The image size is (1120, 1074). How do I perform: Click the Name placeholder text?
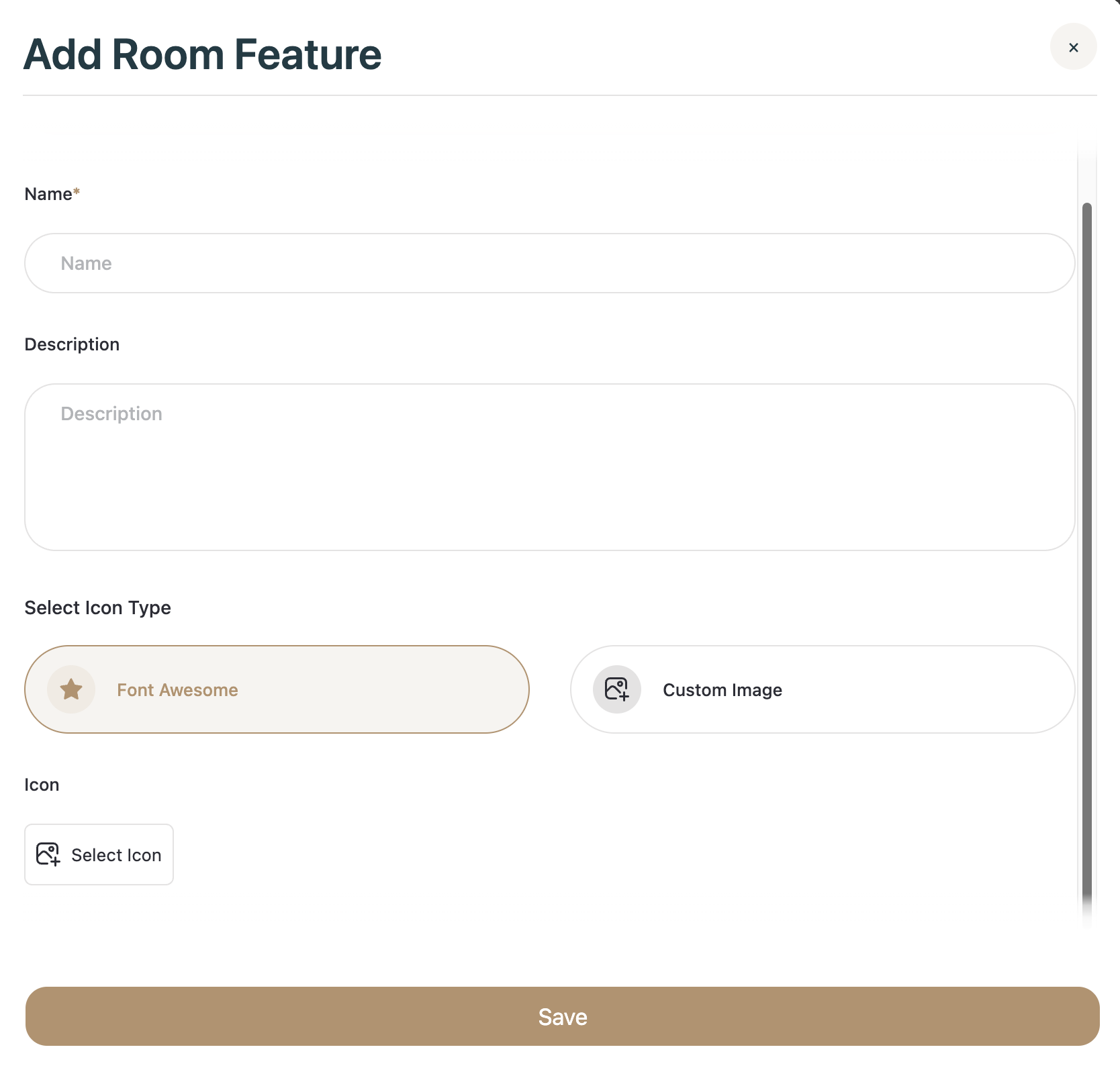tap(86, 263)
